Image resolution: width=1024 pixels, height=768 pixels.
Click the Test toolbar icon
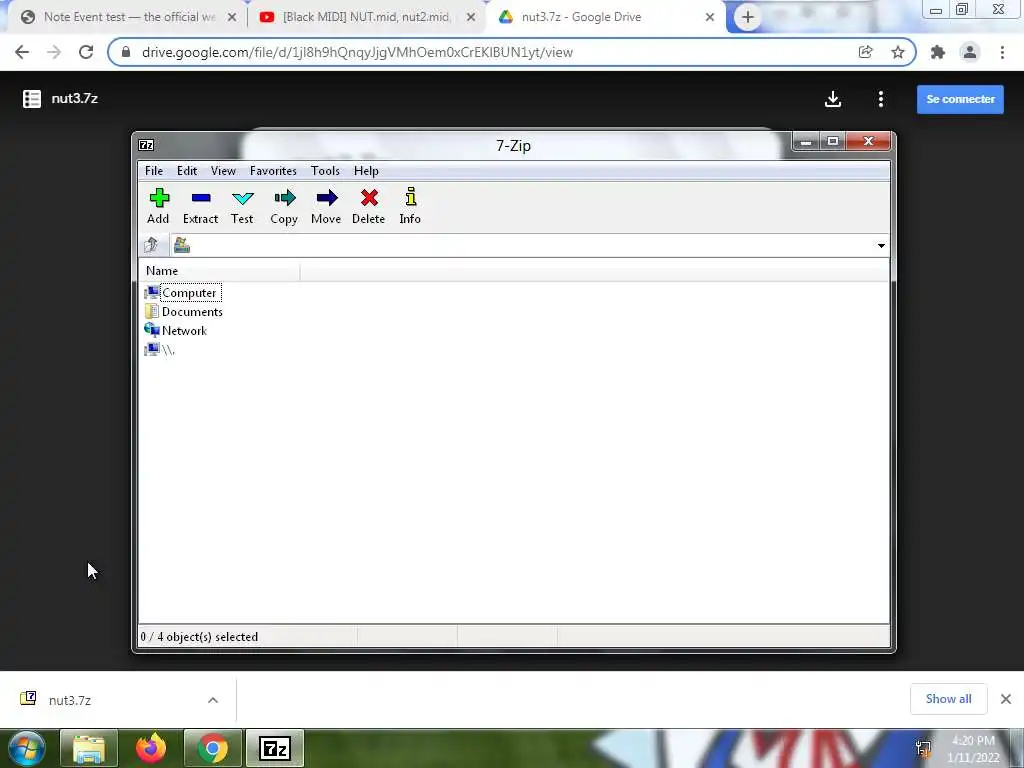coord(242,206)
